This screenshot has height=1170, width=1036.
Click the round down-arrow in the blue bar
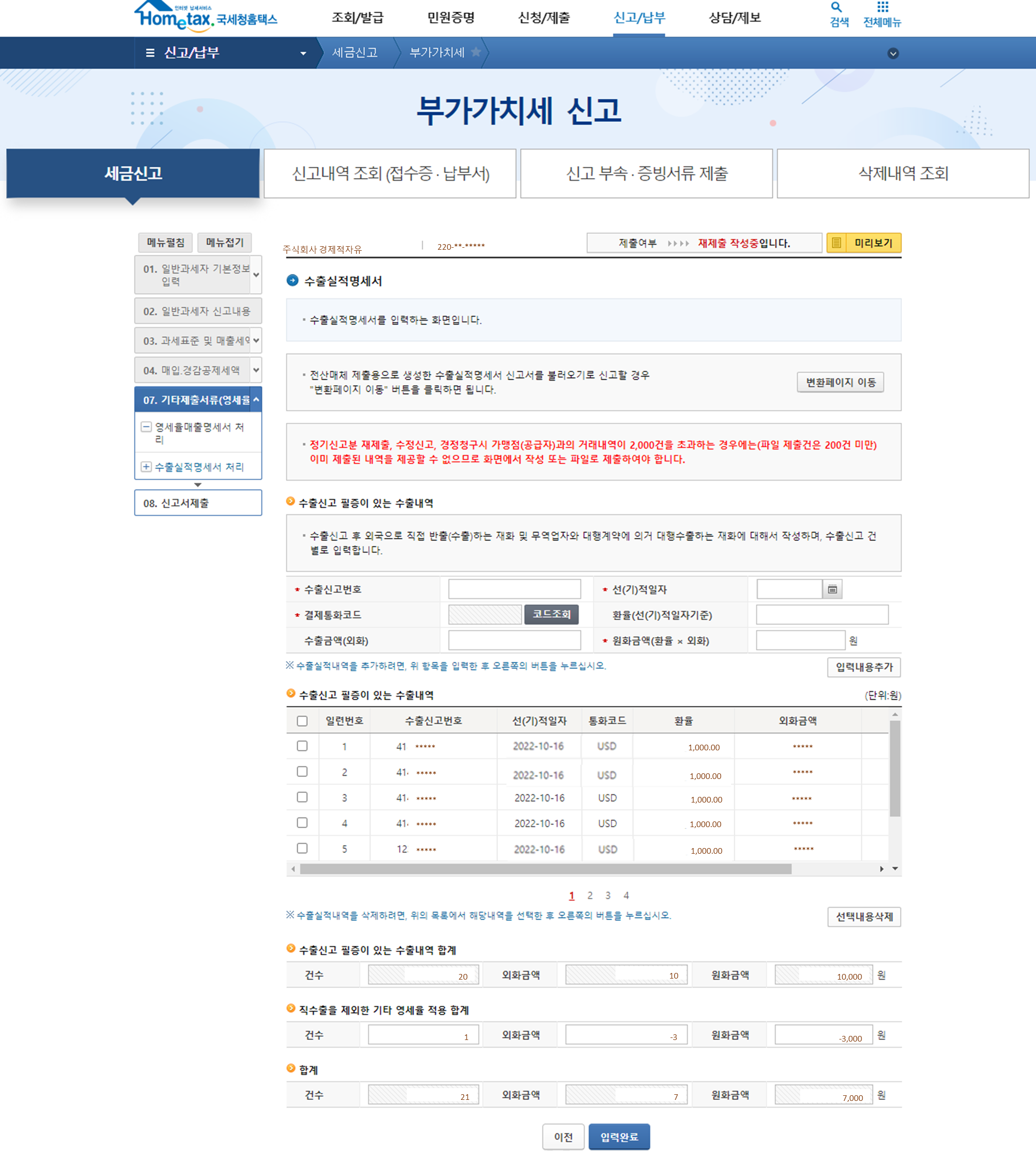[892, 54]
